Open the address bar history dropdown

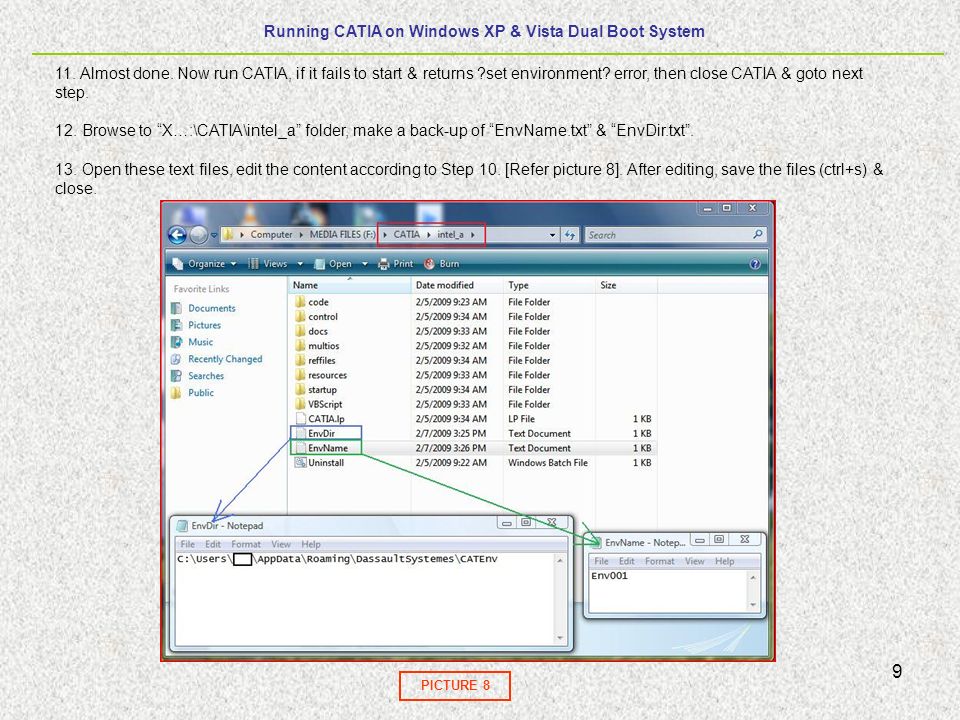coord(552,235)
